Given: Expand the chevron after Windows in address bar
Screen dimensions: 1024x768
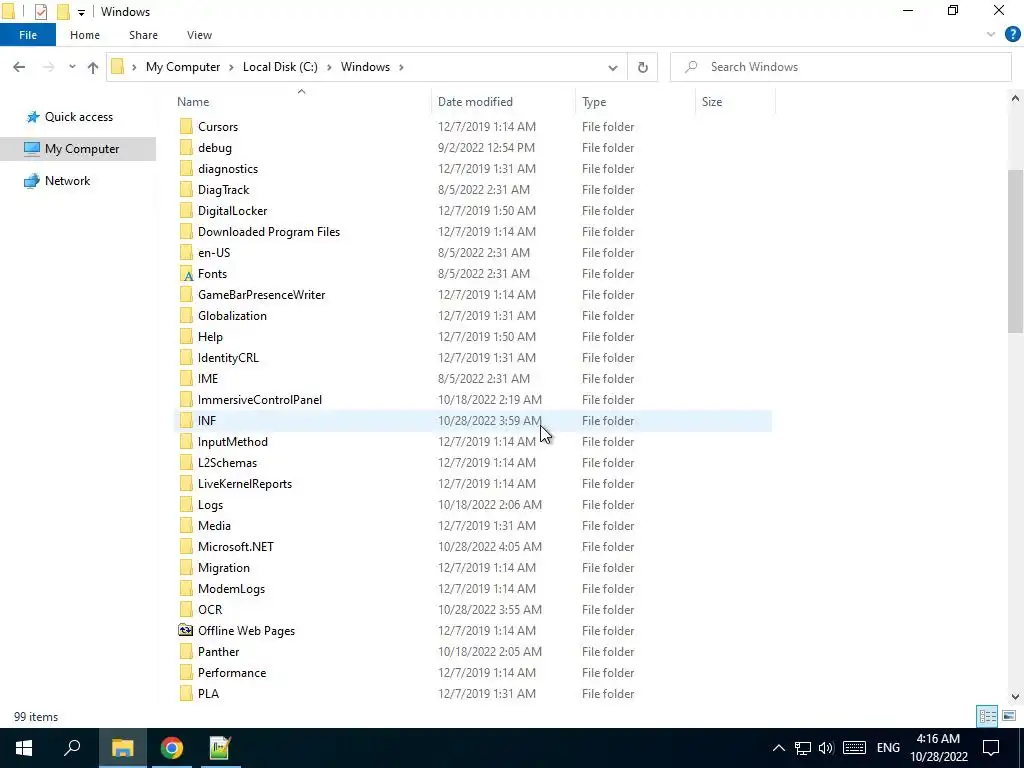Looking at the screenshot, I should click(x=401, y=67).
